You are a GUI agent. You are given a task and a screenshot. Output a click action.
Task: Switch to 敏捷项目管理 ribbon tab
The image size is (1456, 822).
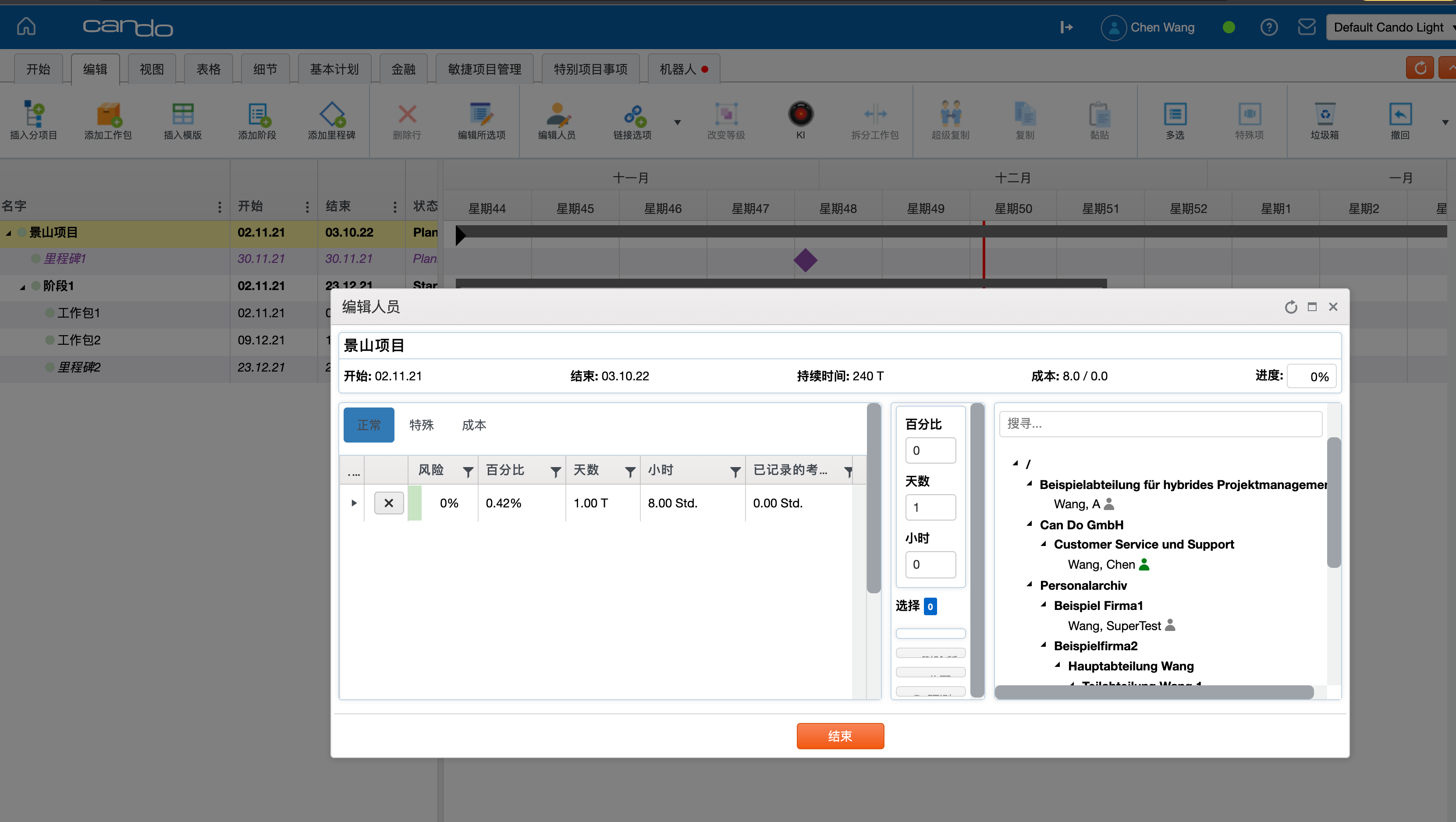(484, 69)
